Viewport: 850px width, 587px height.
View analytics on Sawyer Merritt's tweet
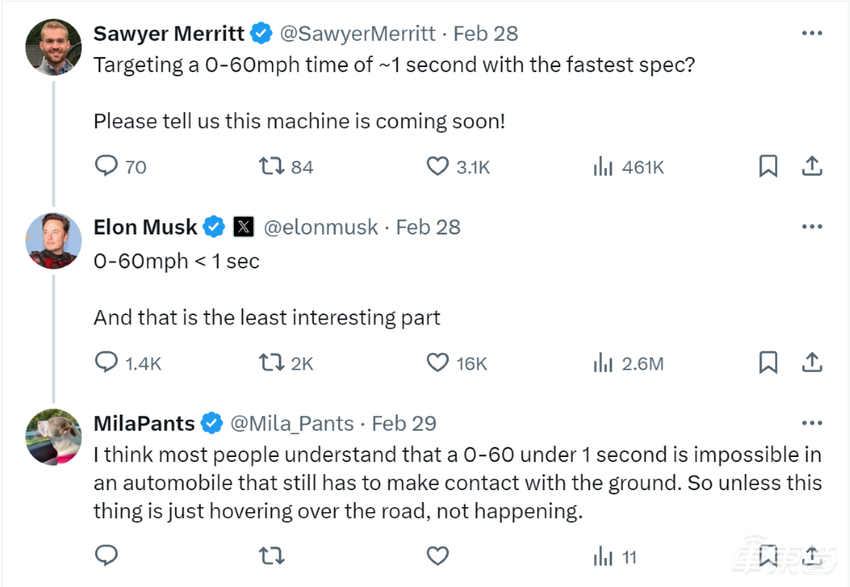coord(603,166)
